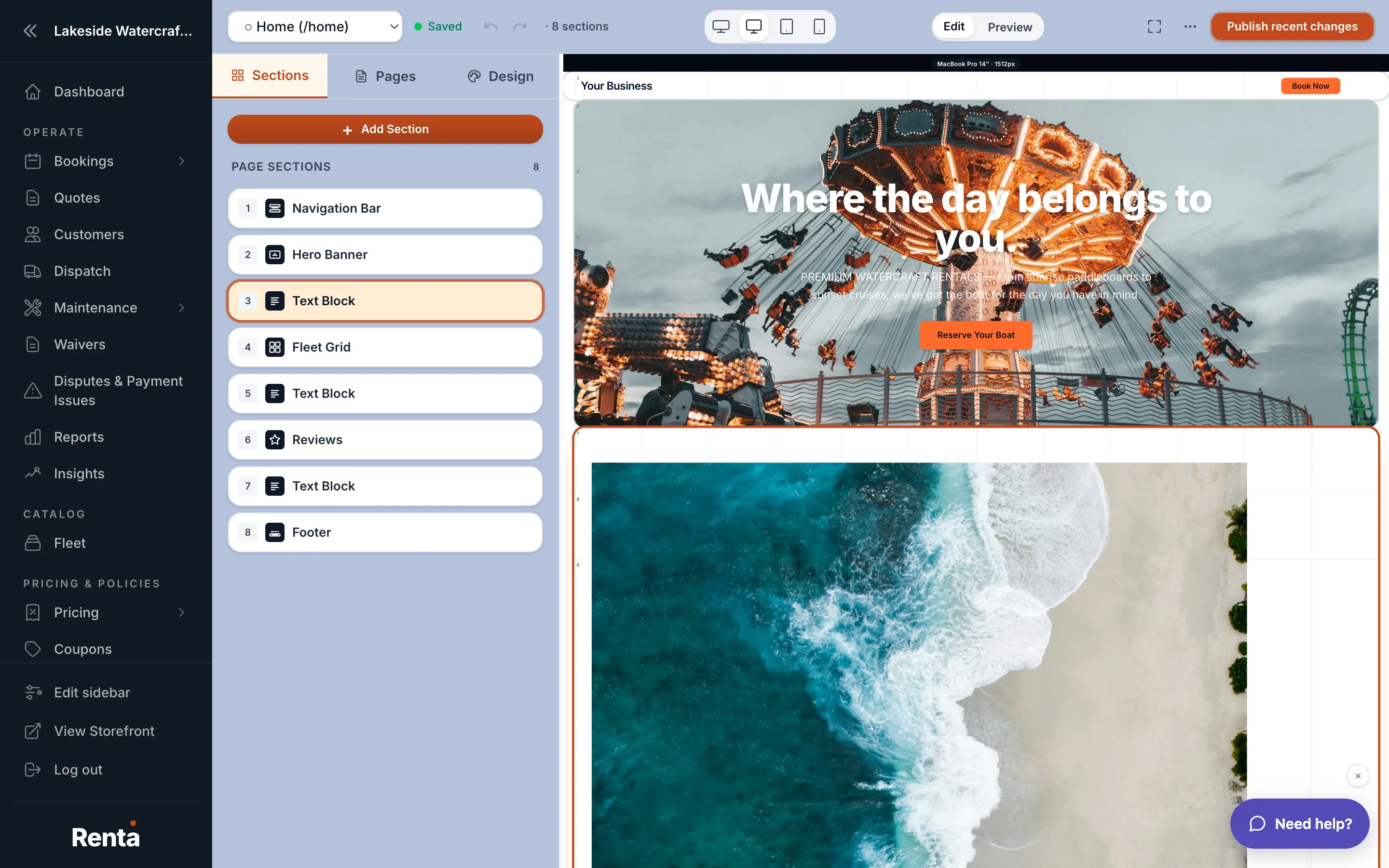Image resolution: width=1389 pixels, height=868 pixels.
Task: Switch to the tablet viewport icon
Action: (786, 27)
